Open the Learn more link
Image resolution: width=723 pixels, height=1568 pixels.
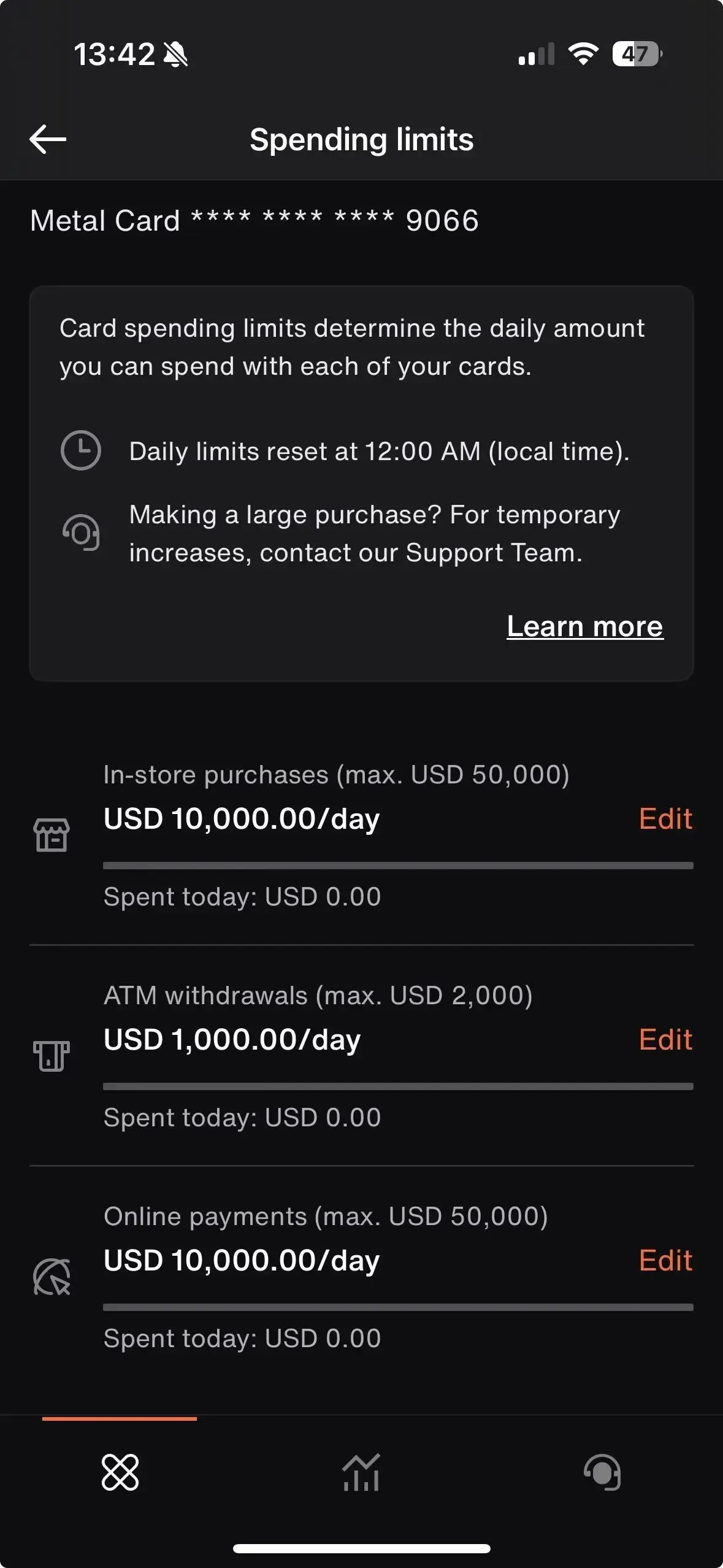[x=584, y=626]
